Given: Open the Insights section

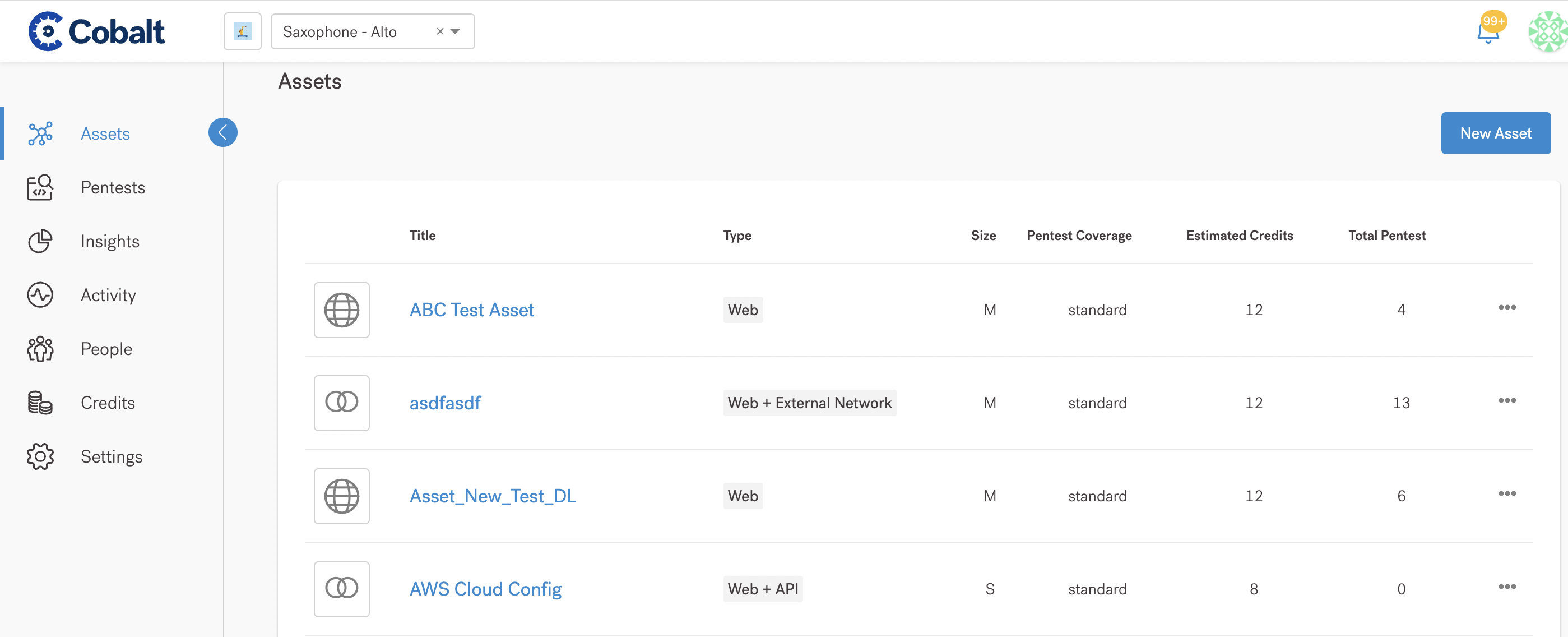Looking at the screenshot, I should click(110, 241).
